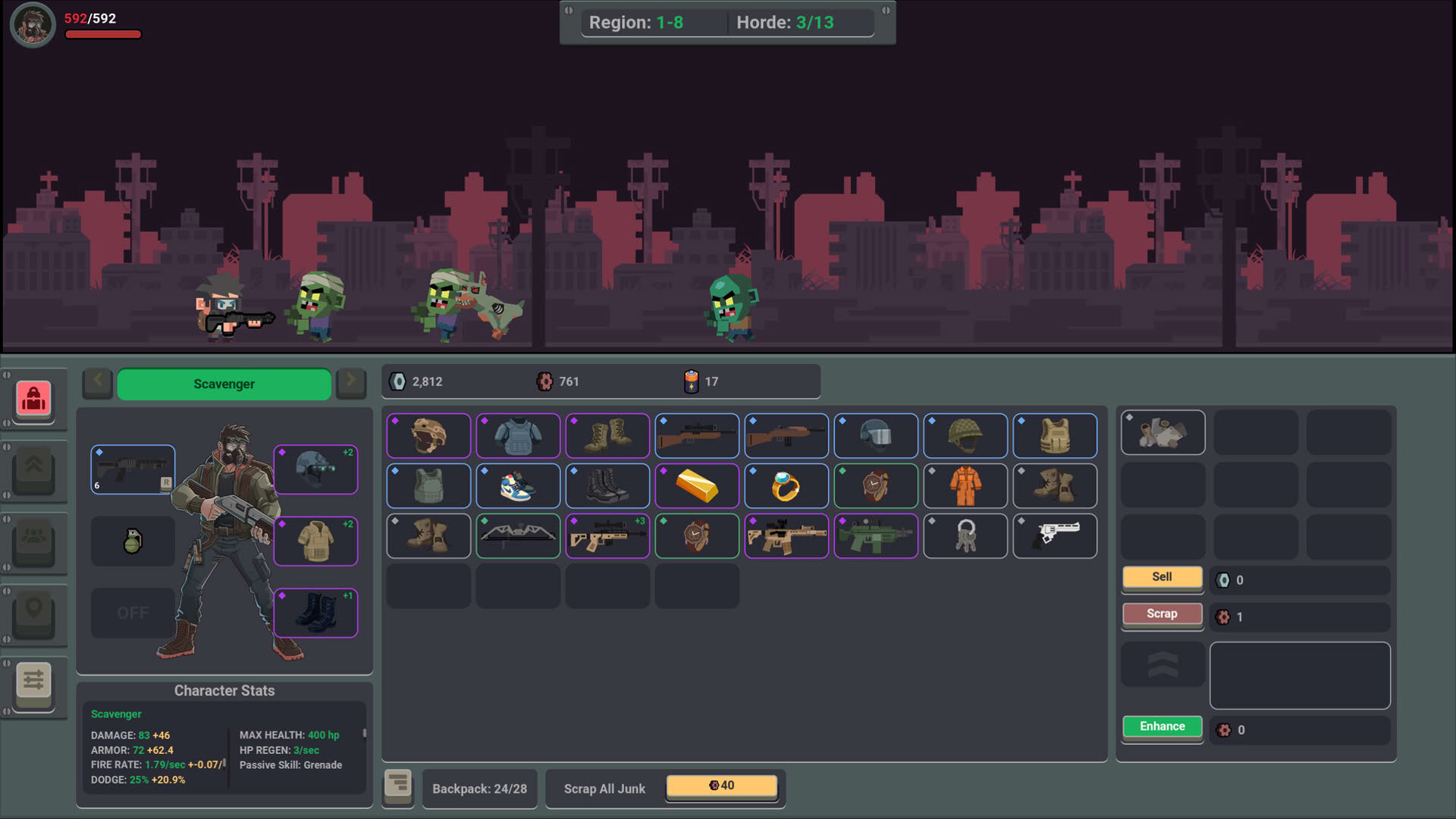Switch to next character with right arrow
This screenshot has width=1456, height=819.
(351, 381)
